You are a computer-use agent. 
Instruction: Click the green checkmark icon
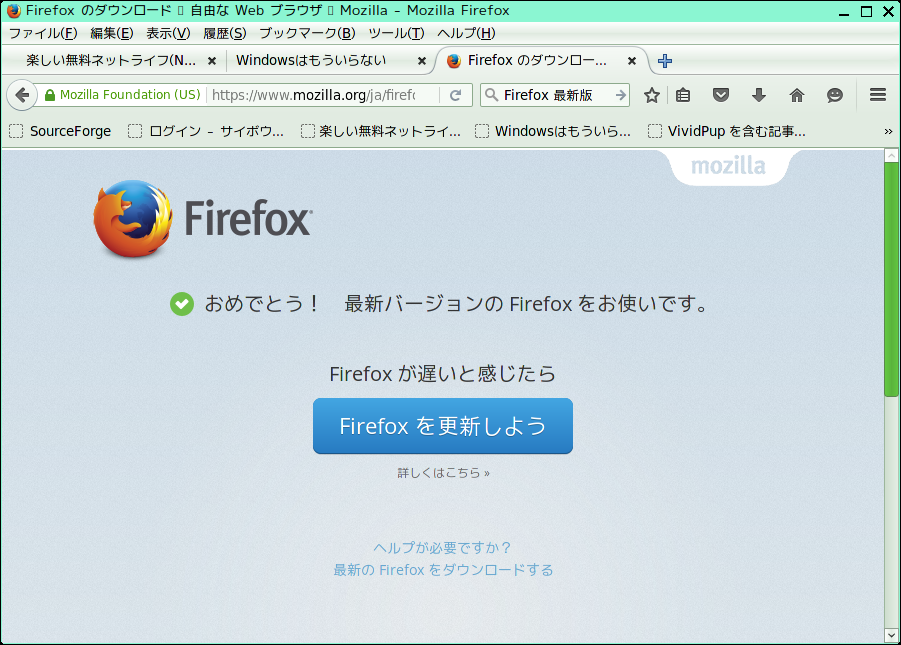(182, 304)
